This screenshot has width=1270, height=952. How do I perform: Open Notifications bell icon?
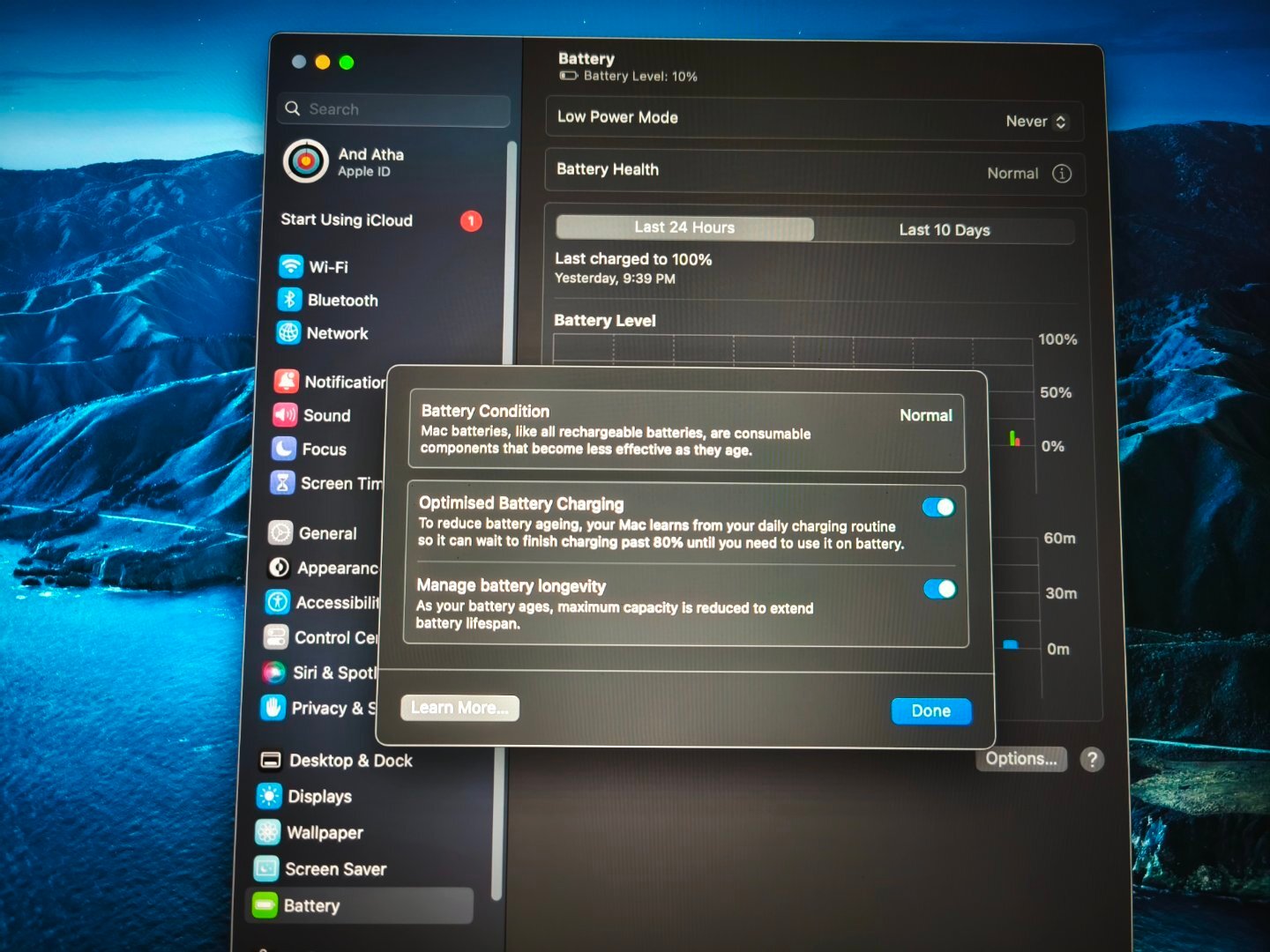286,381
